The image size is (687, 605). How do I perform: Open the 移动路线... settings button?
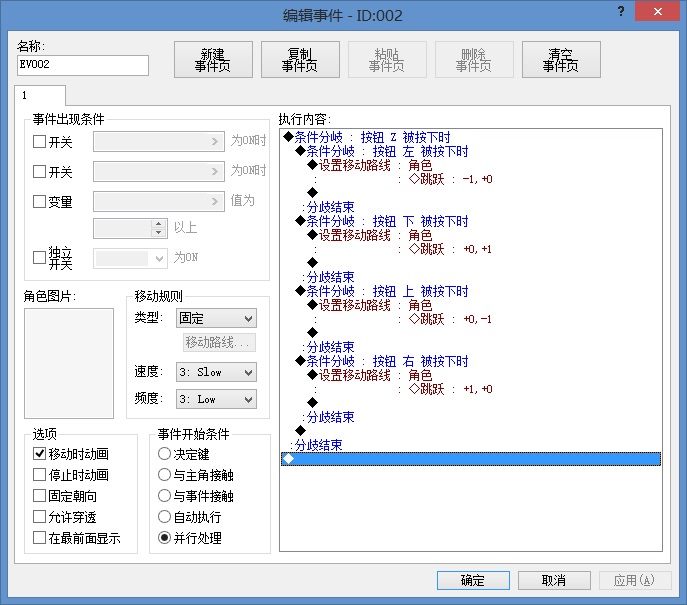click(219, 342)
